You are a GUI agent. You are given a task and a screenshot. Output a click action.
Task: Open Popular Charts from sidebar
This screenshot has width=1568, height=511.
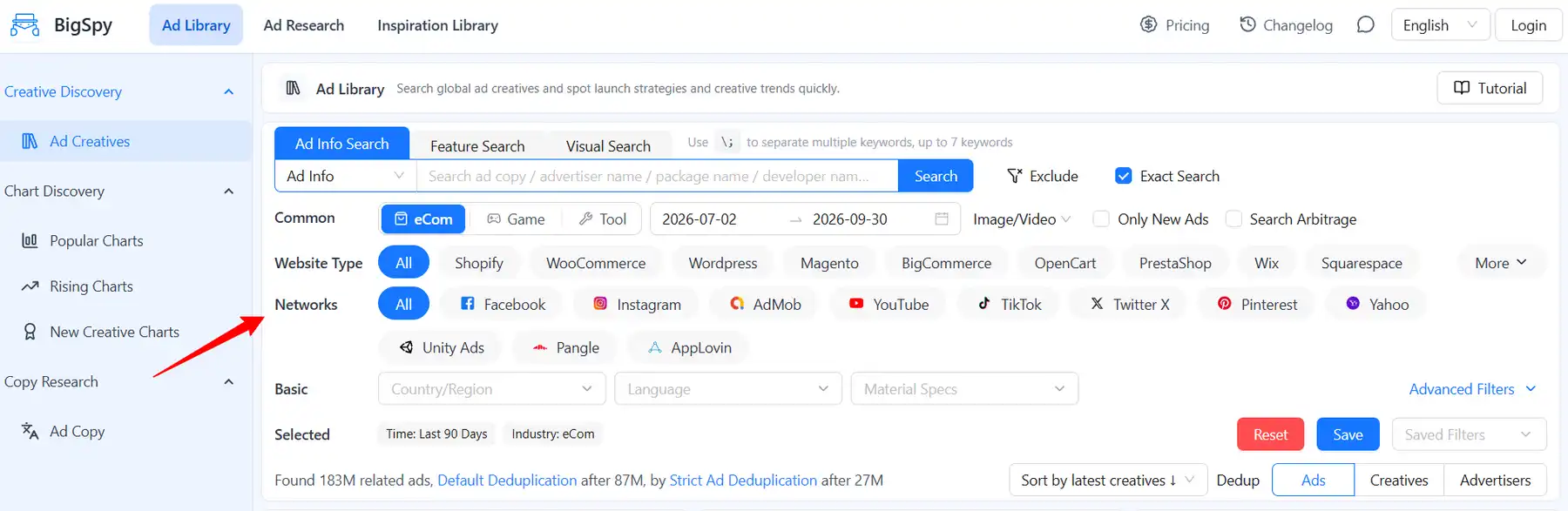[96, 241]
